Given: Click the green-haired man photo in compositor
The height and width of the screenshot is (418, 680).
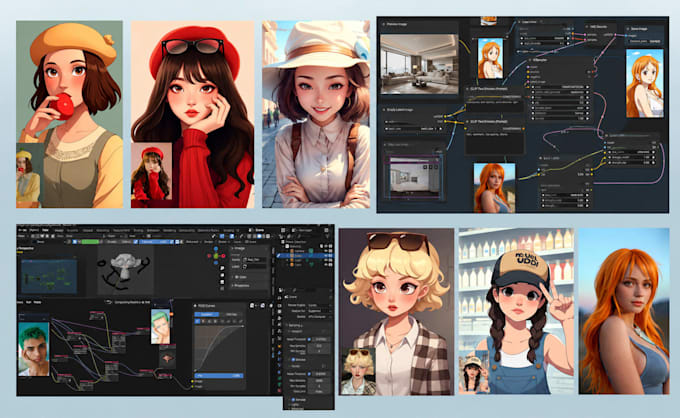Looking at the screenshot, I should coord(33,351).
